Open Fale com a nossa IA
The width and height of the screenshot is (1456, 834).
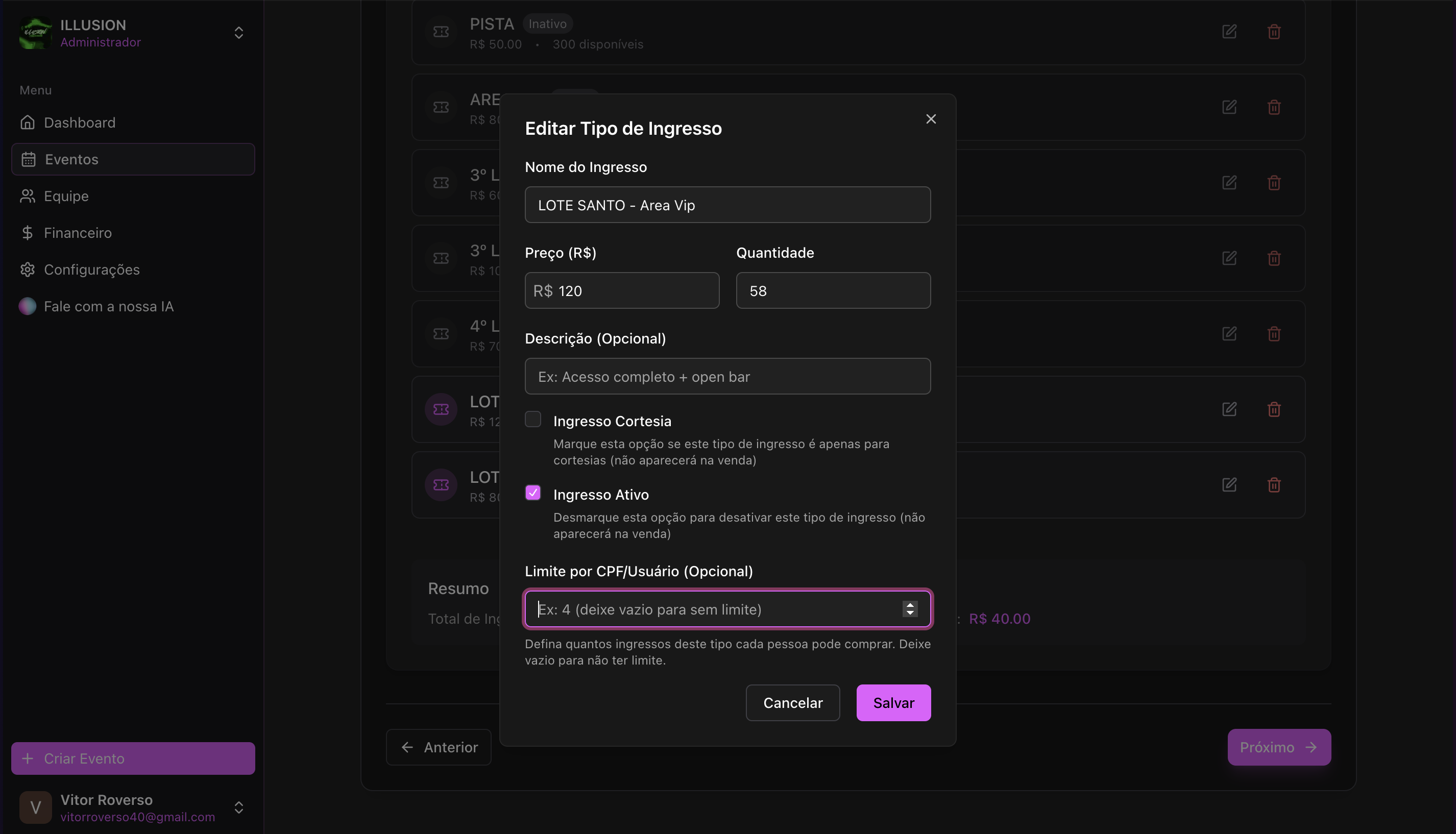click(108, 306)
